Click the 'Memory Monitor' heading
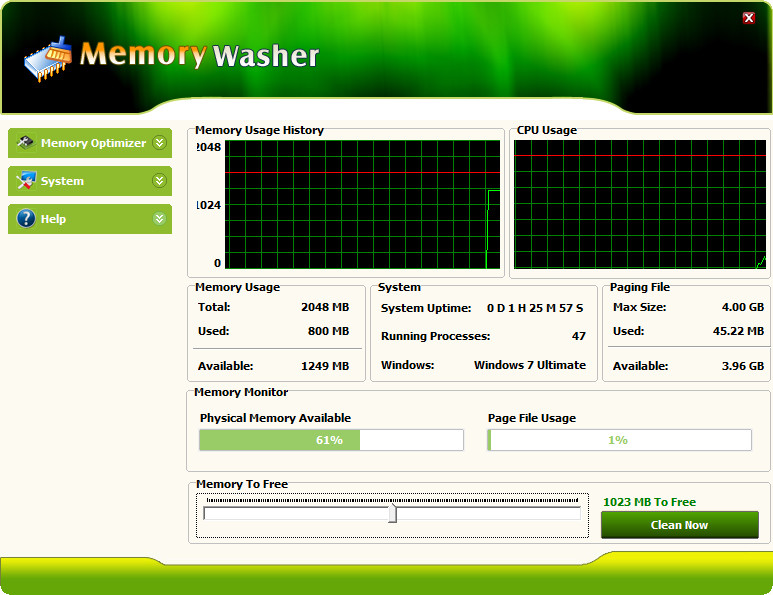 [x=241, y=392]
